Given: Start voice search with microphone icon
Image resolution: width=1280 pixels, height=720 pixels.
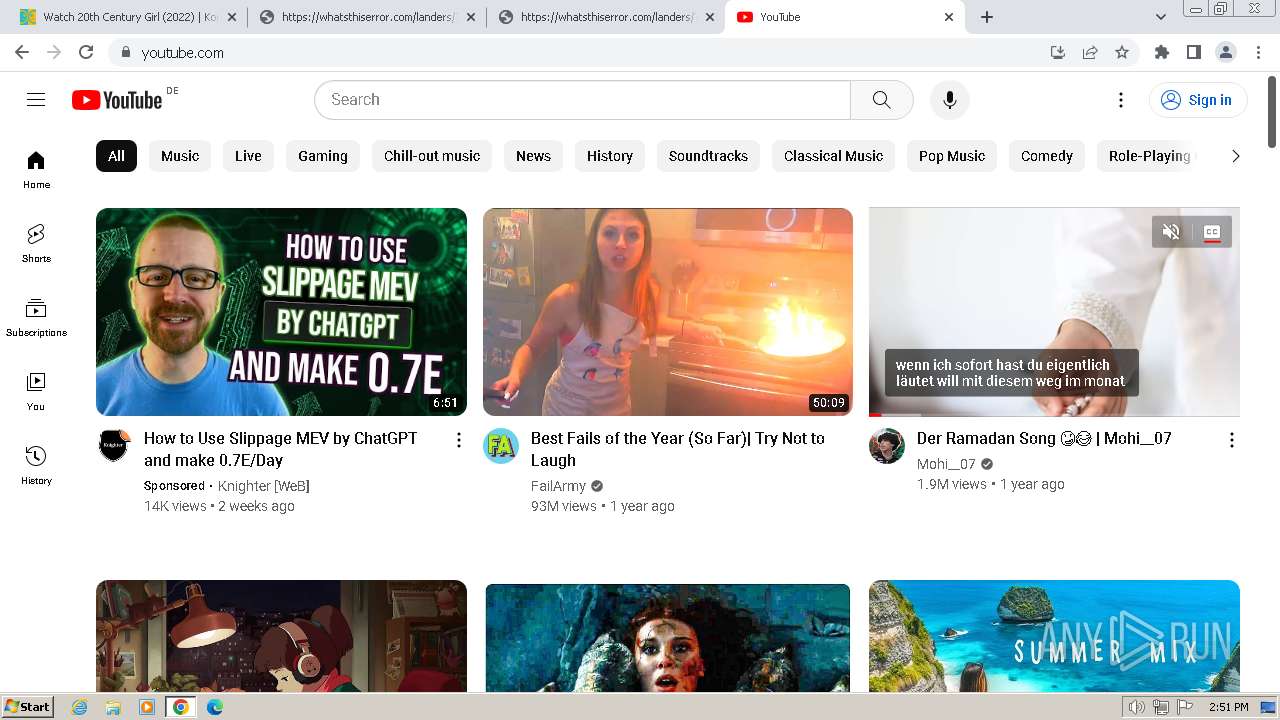Looking at the screenshot, I should pos(949,99).
